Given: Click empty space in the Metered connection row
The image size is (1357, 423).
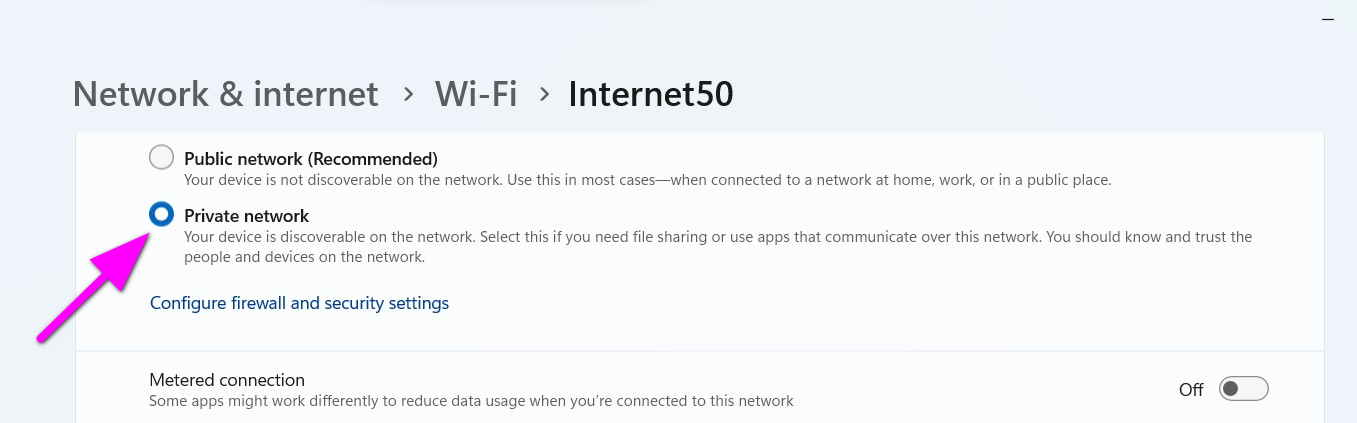Looking at the screenshot, I should click(950, 389).
